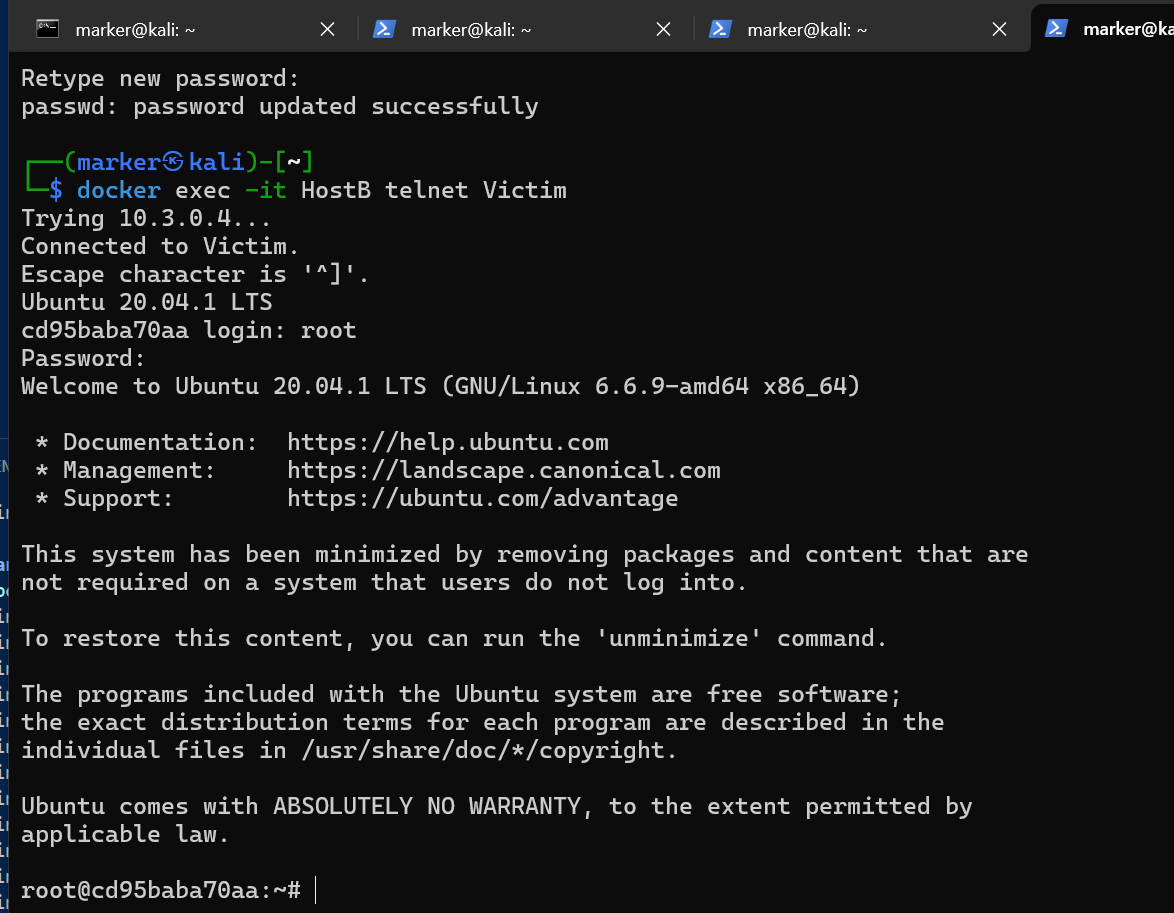The height and width of the screenshot is (913, 1174).
Task: Click the word 'docker' in the command line
Action: coord(118,190)
